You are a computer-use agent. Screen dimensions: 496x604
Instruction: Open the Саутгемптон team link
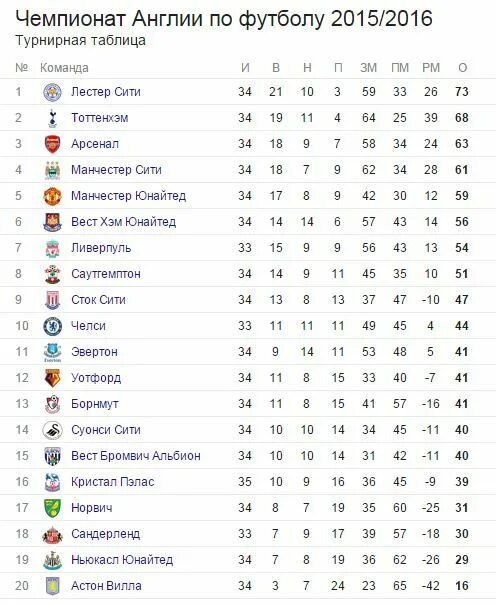[x=106, y=273]
